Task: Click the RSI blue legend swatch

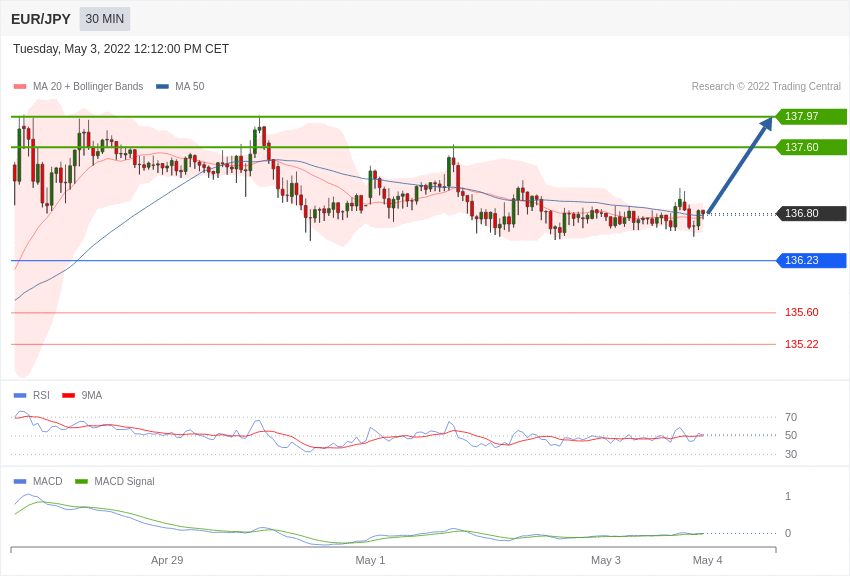Action: 20,396
